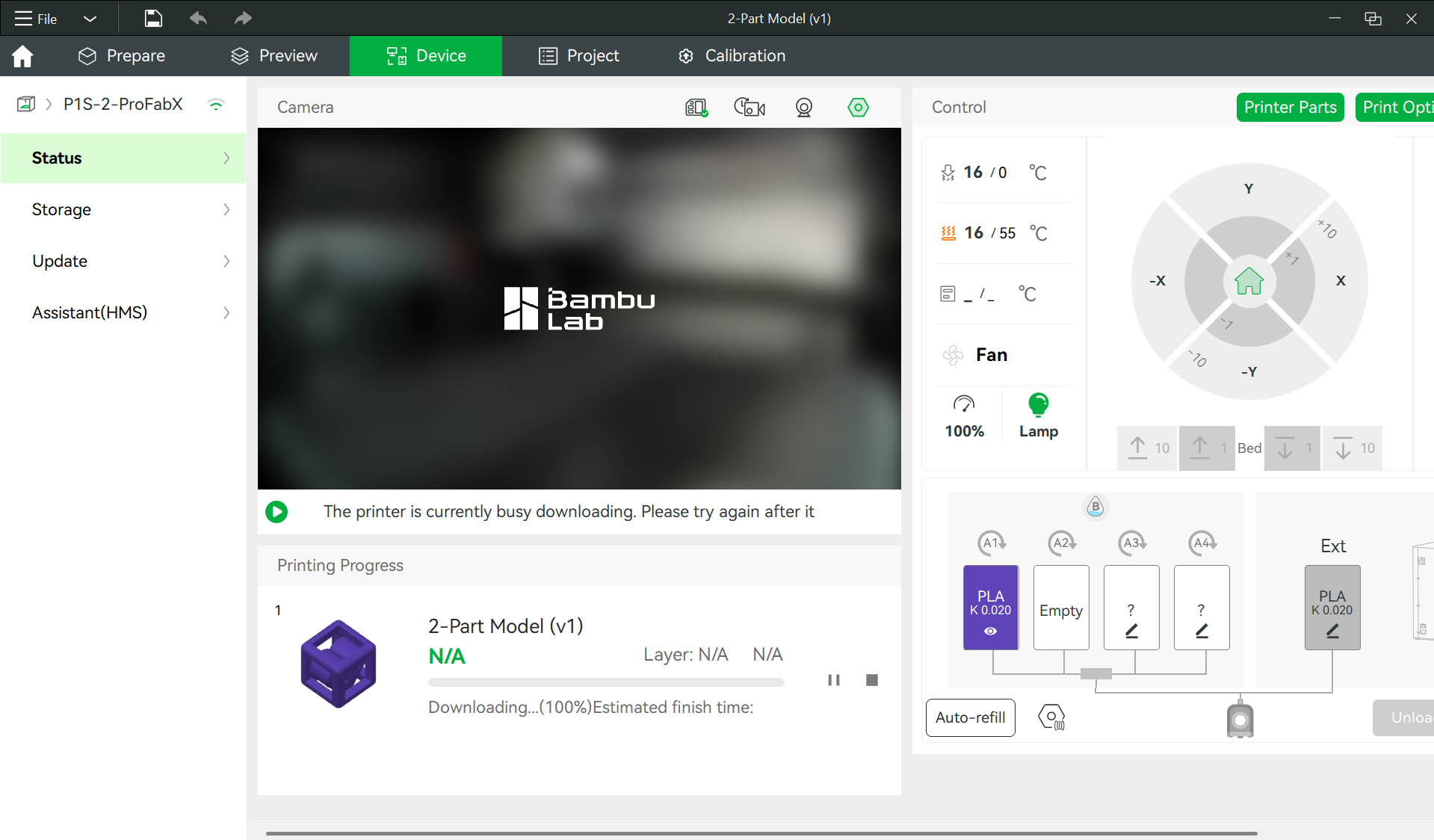This screenshot has width=1434, height=840.
Task: Save the project with the floppy disk icon
Action: [153, 18]
